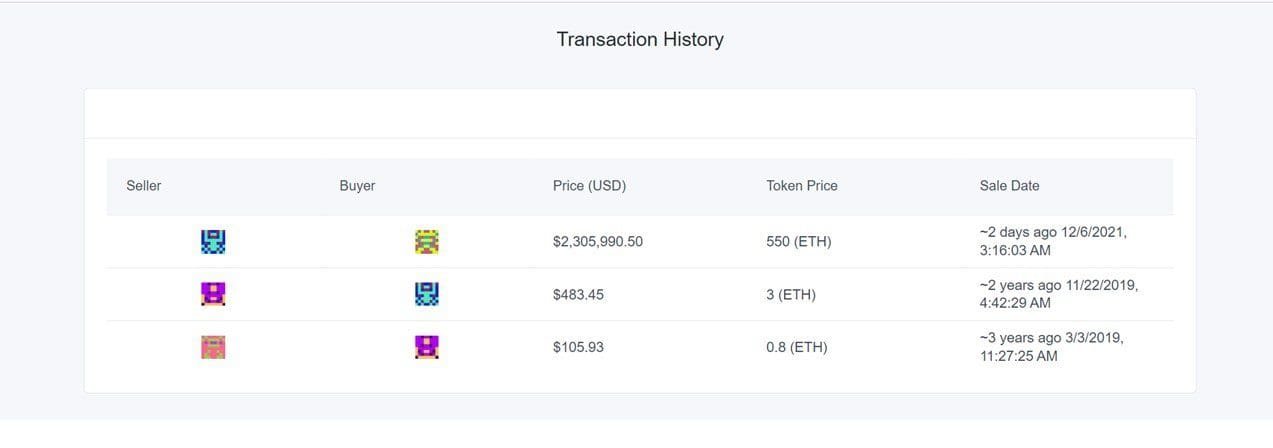Viewport: 1273px width, 448px height.
Task: Click the 12/6/2021 sale date entry
Action: pos(1053,241)
